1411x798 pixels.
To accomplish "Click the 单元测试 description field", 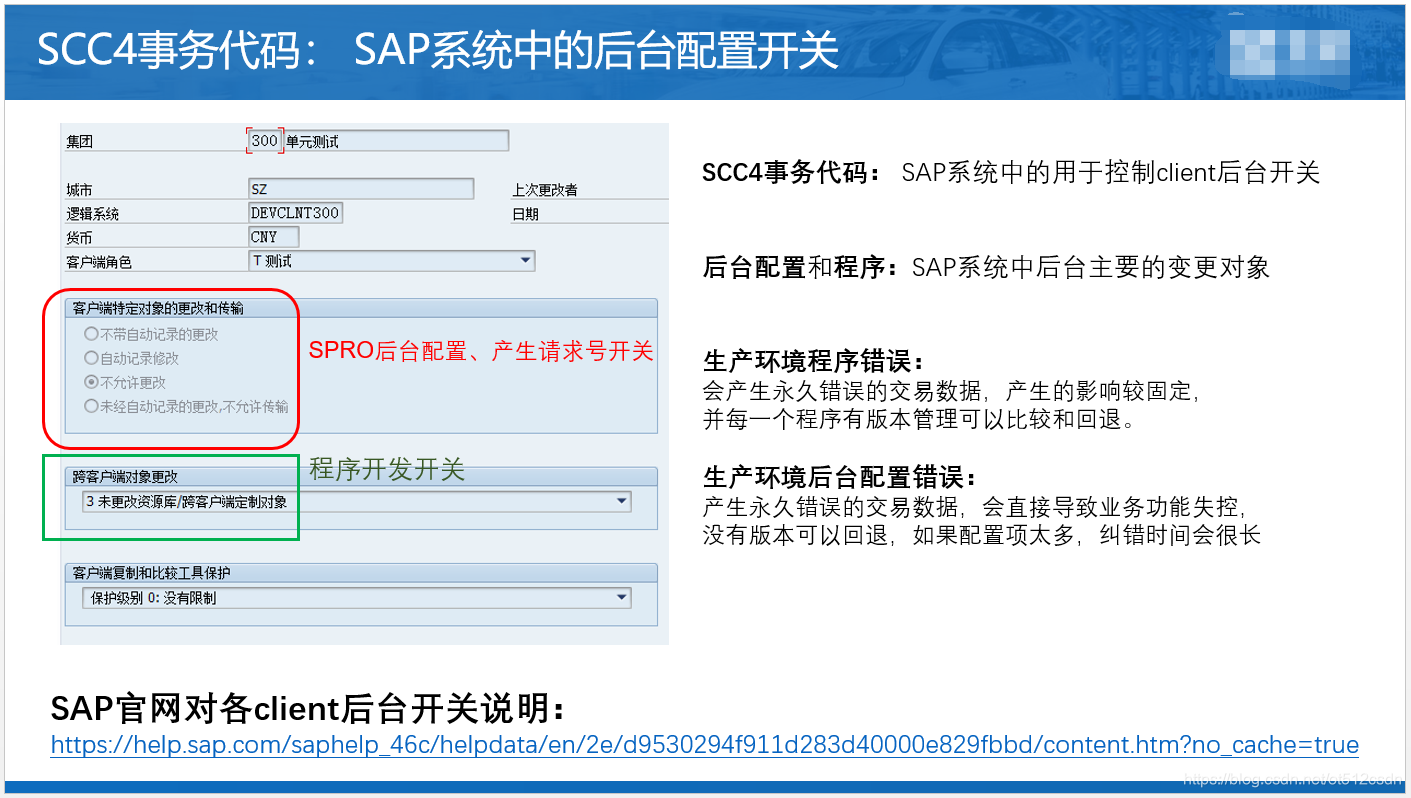I will pos(396,141).
